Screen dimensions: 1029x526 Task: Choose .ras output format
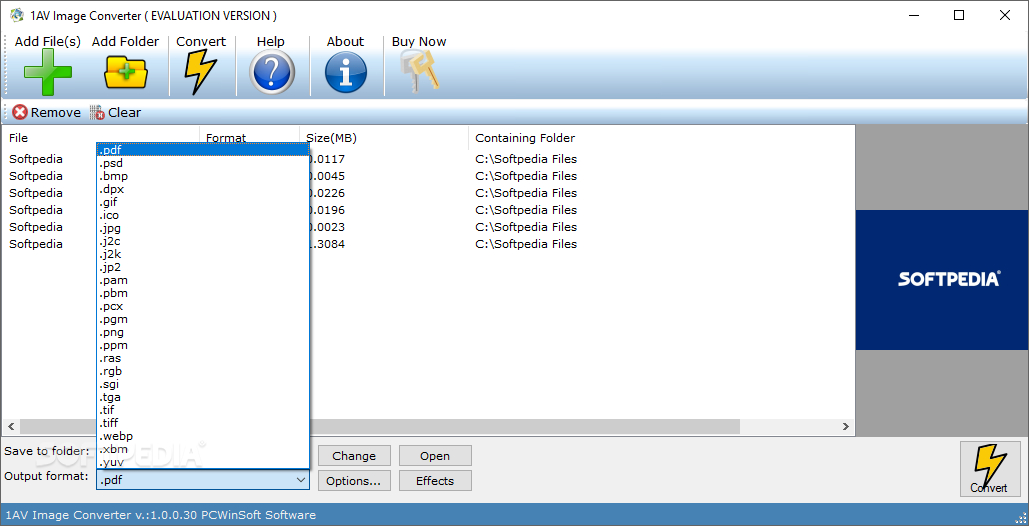(203, 358)
